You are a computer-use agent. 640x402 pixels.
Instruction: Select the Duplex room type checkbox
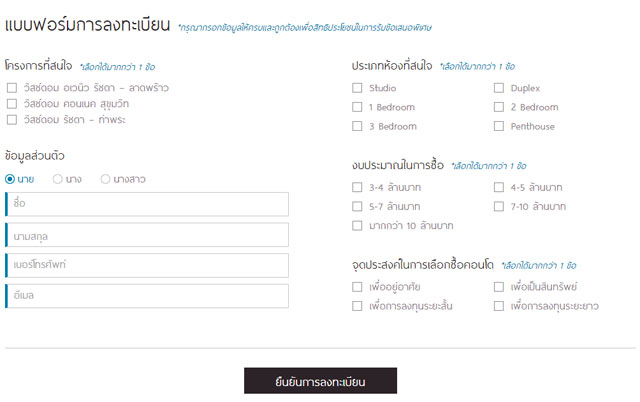[499, 88]
